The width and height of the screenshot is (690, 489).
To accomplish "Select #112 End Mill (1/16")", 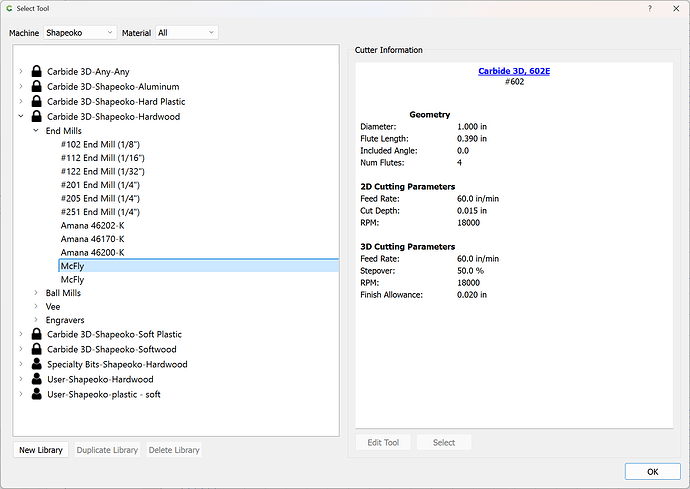I will coord(103,158).
